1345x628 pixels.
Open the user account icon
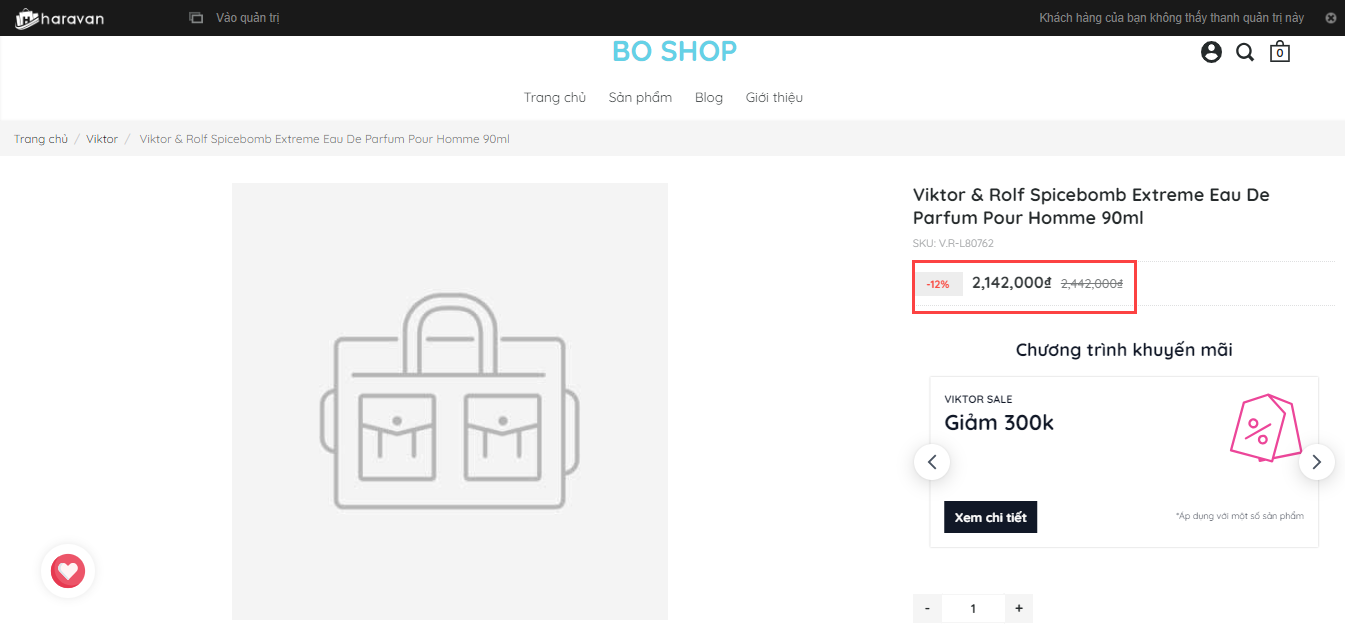(x=1211, y=52)
